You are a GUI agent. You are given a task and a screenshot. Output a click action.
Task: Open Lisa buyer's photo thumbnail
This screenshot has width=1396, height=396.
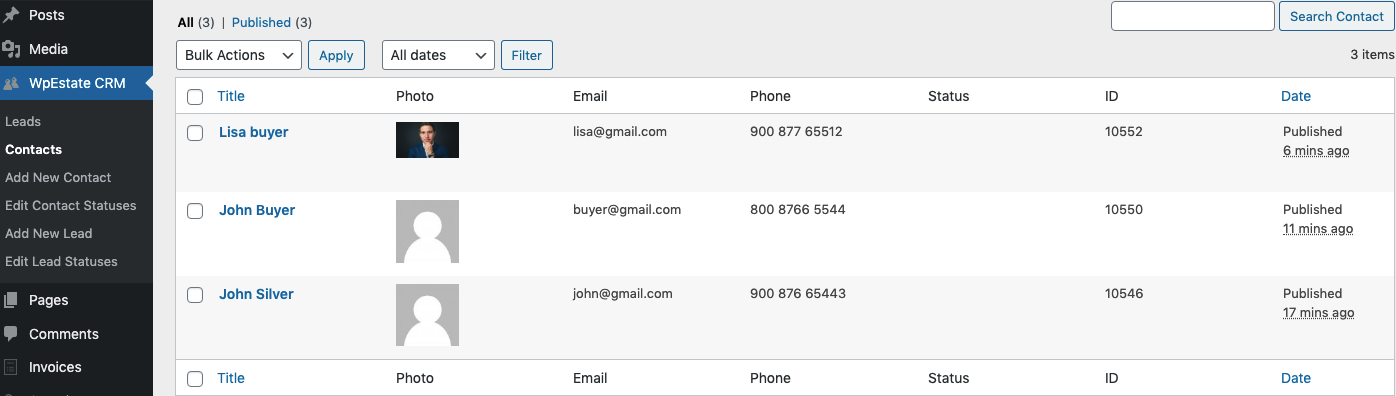427,140
